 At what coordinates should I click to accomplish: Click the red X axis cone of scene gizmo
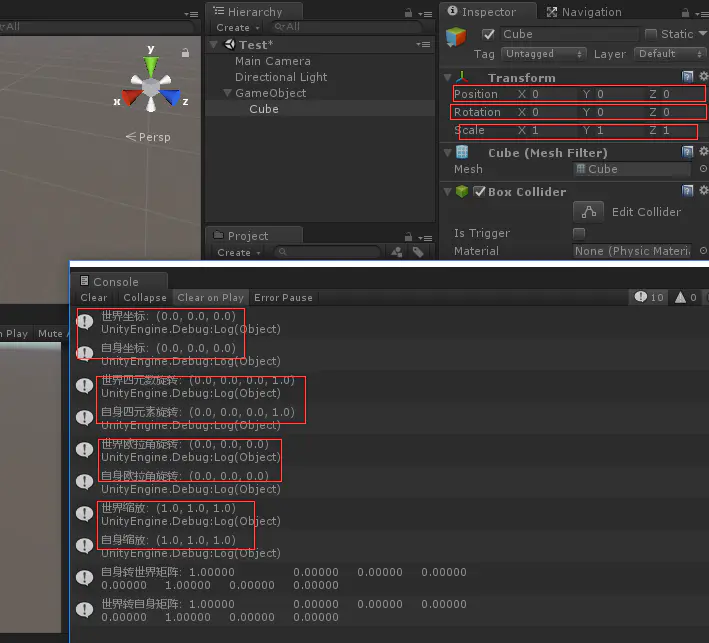[x=132, y=98]
